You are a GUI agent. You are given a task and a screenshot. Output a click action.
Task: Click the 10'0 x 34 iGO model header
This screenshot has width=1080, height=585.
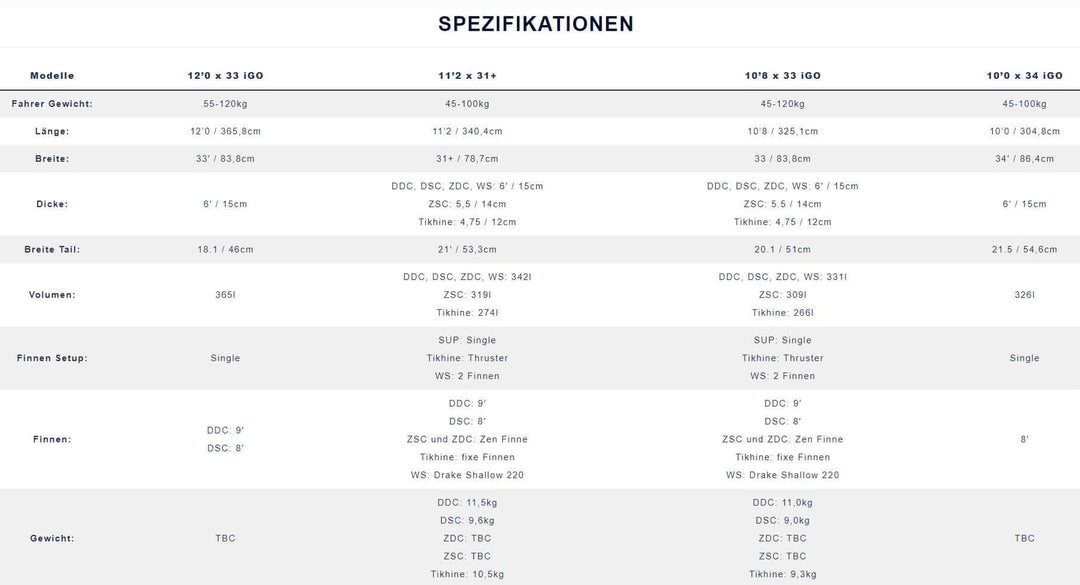coord(1024,76)
